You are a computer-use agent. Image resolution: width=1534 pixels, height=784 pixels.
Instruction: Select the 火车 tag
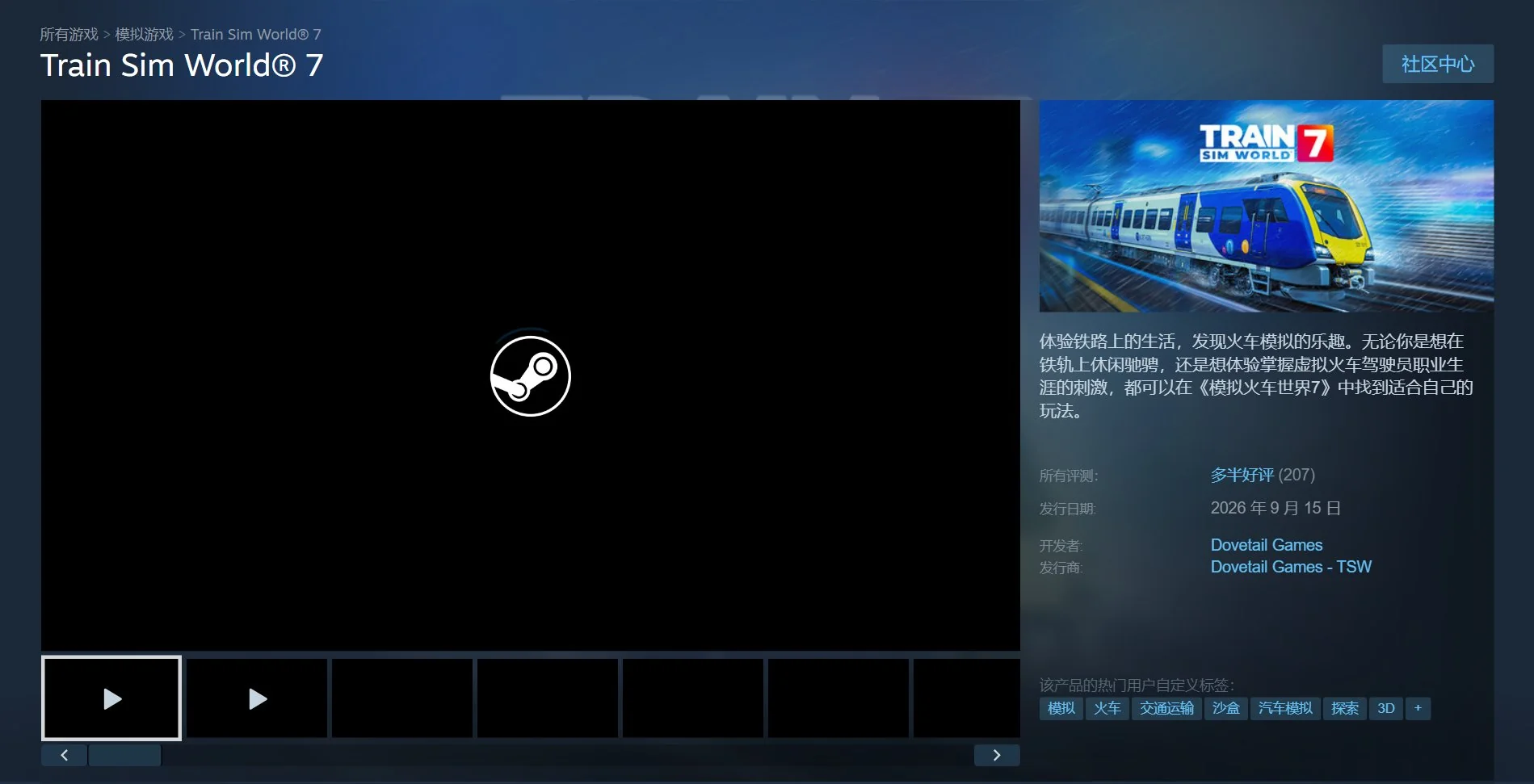(x=1107, y=708)
